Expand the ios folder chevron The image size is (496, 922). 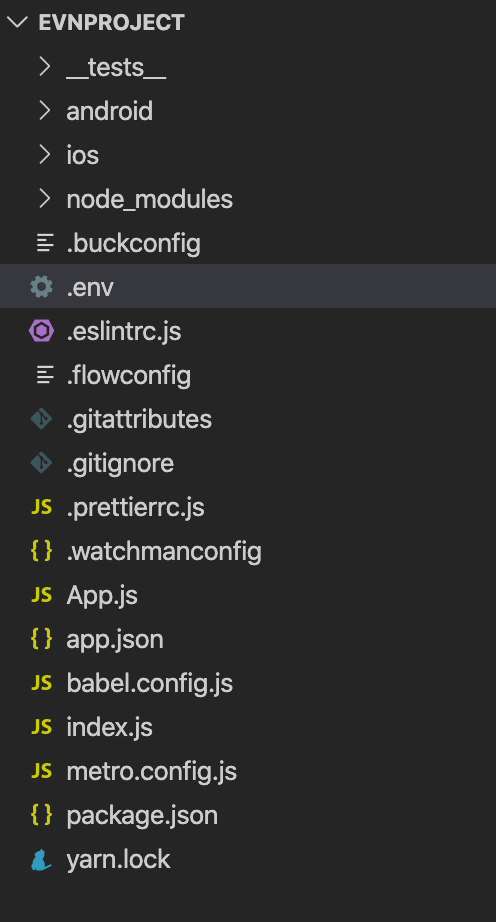(x=44, y=155)
